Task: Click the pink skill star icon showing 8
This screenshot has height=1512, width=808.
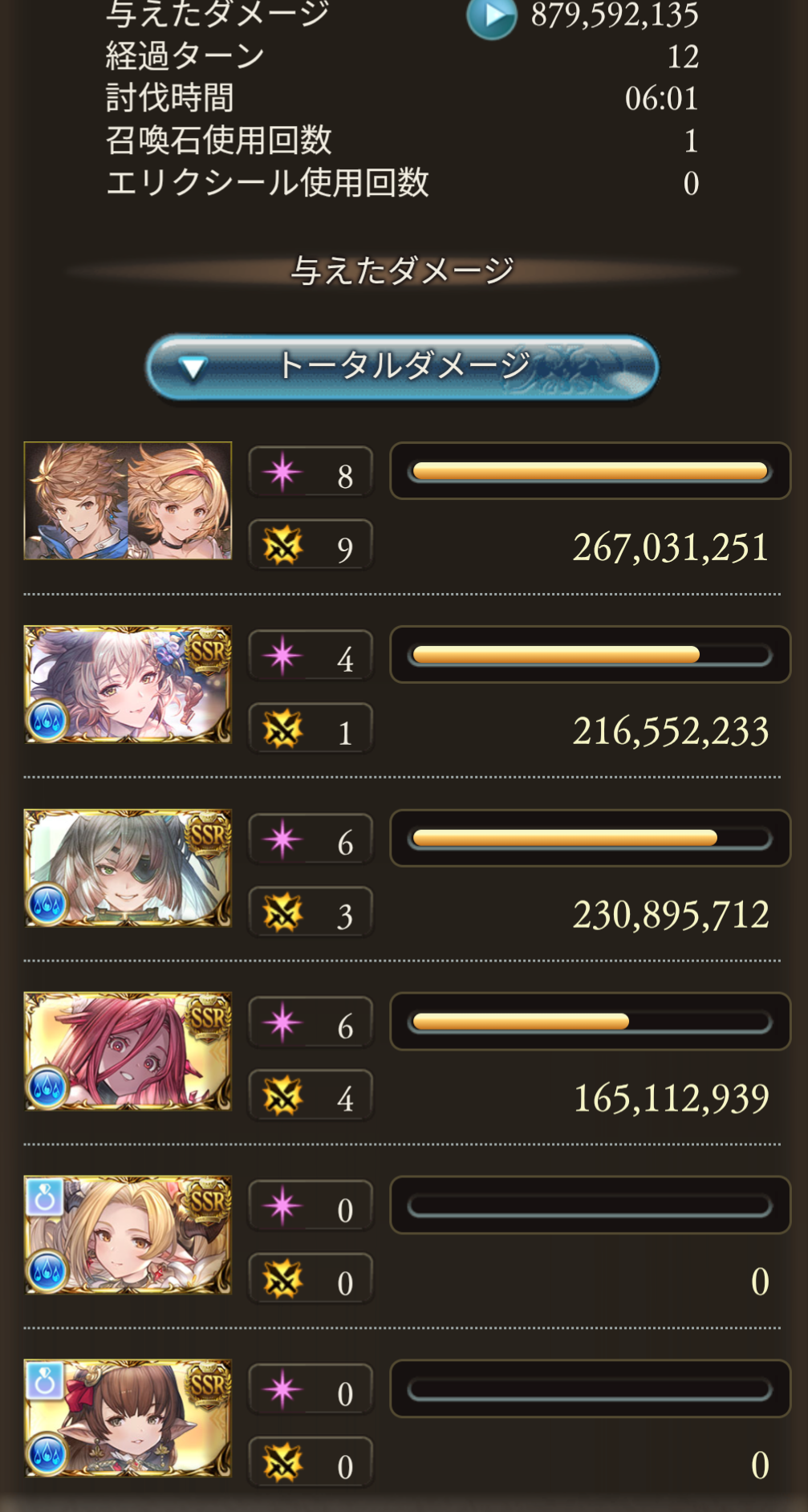Action: (282, 472)
